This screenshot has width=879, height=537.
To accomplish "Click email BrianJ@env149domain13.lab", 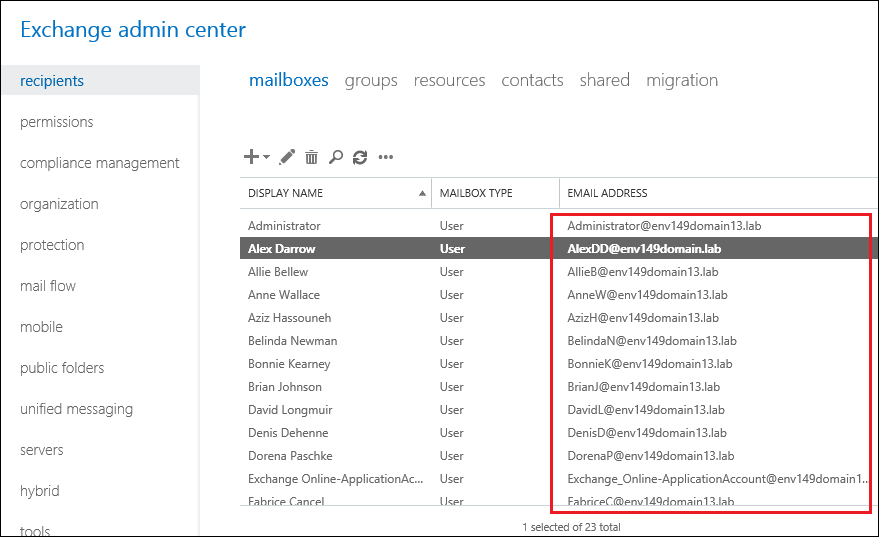I will tap(644, 386).
